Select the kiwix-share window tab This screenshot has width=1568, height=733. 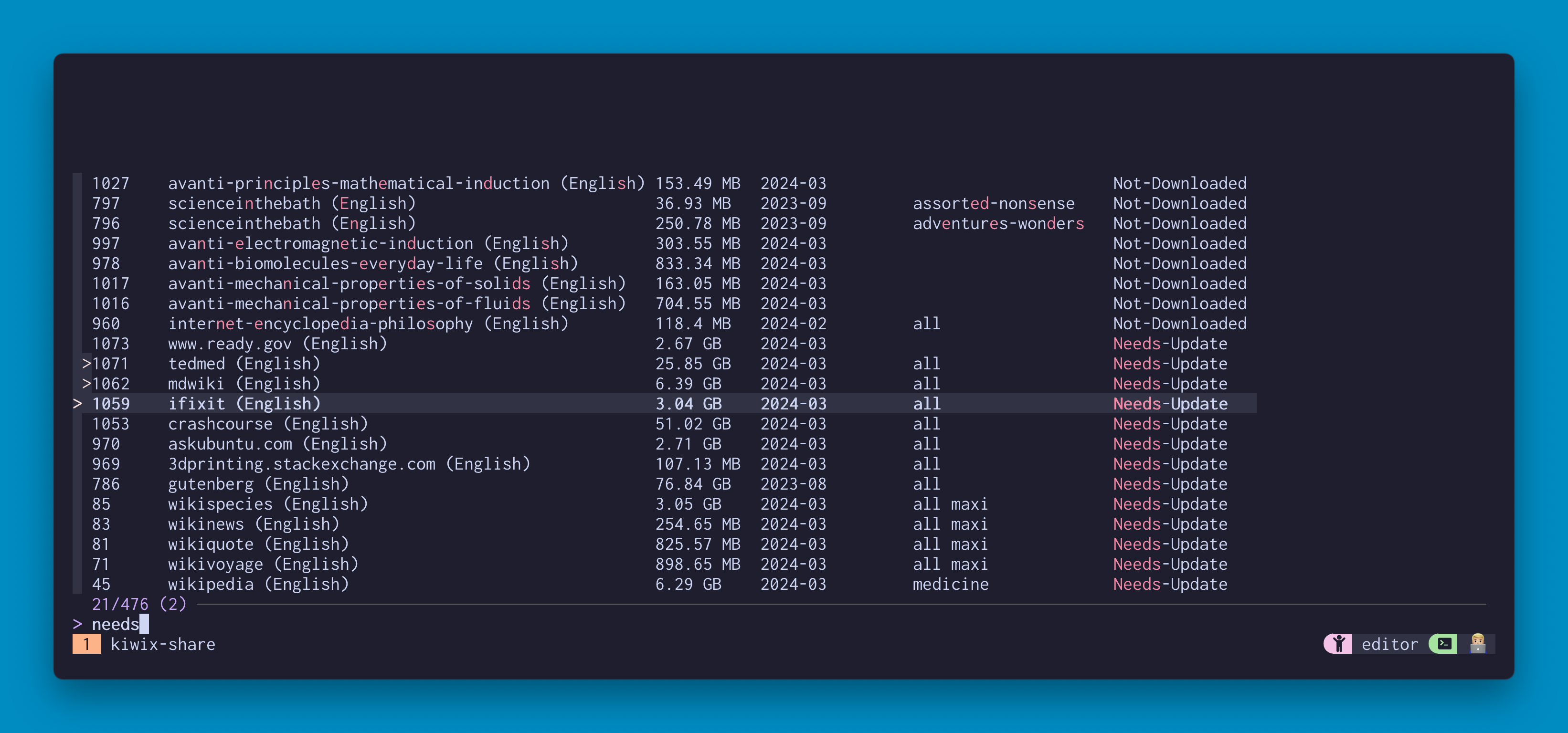click(162, 644)
